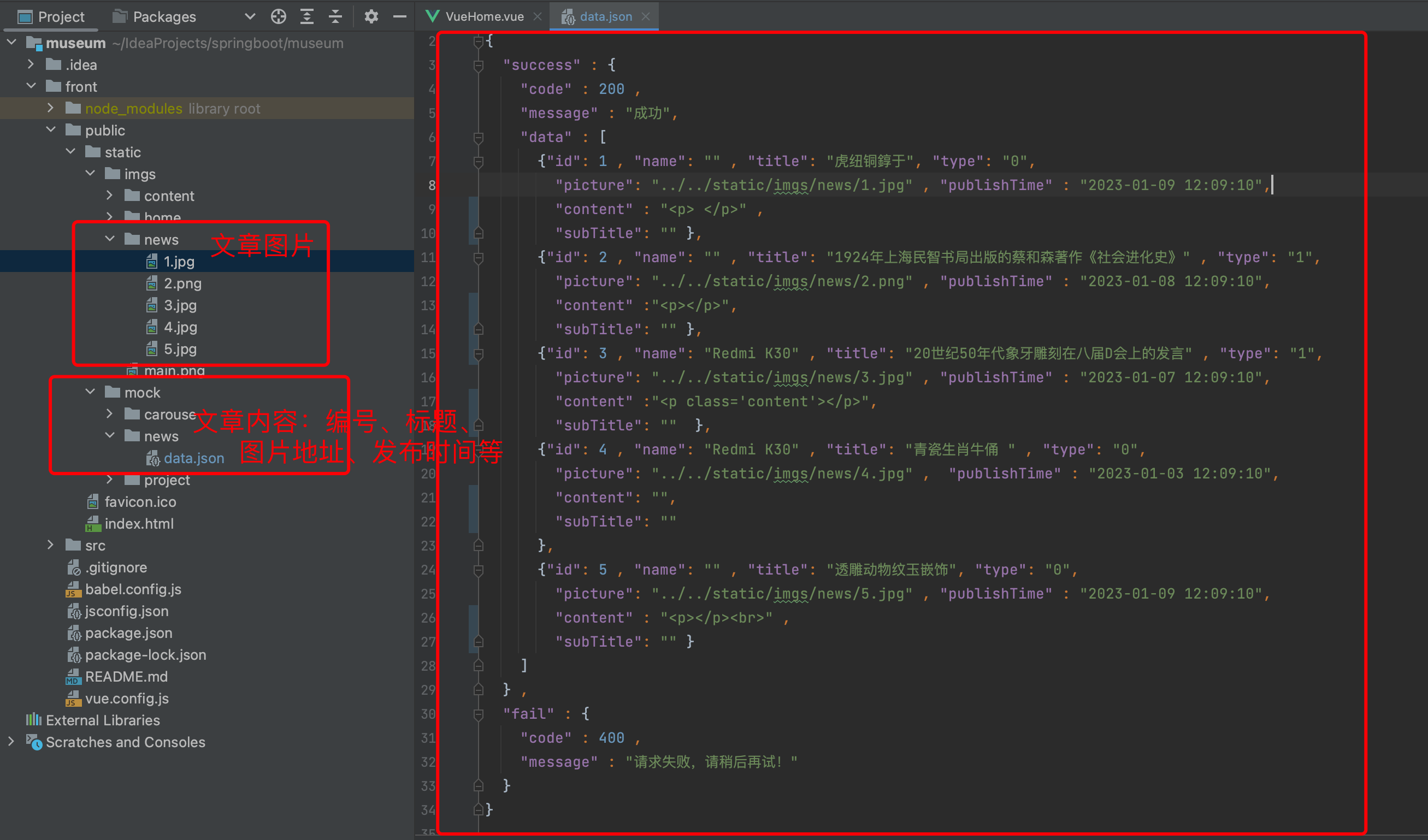Click the Collapse All icon in Project toolbar
Image resolution: width=1428 pixels, height=840 pixels.
coord(335,16)
